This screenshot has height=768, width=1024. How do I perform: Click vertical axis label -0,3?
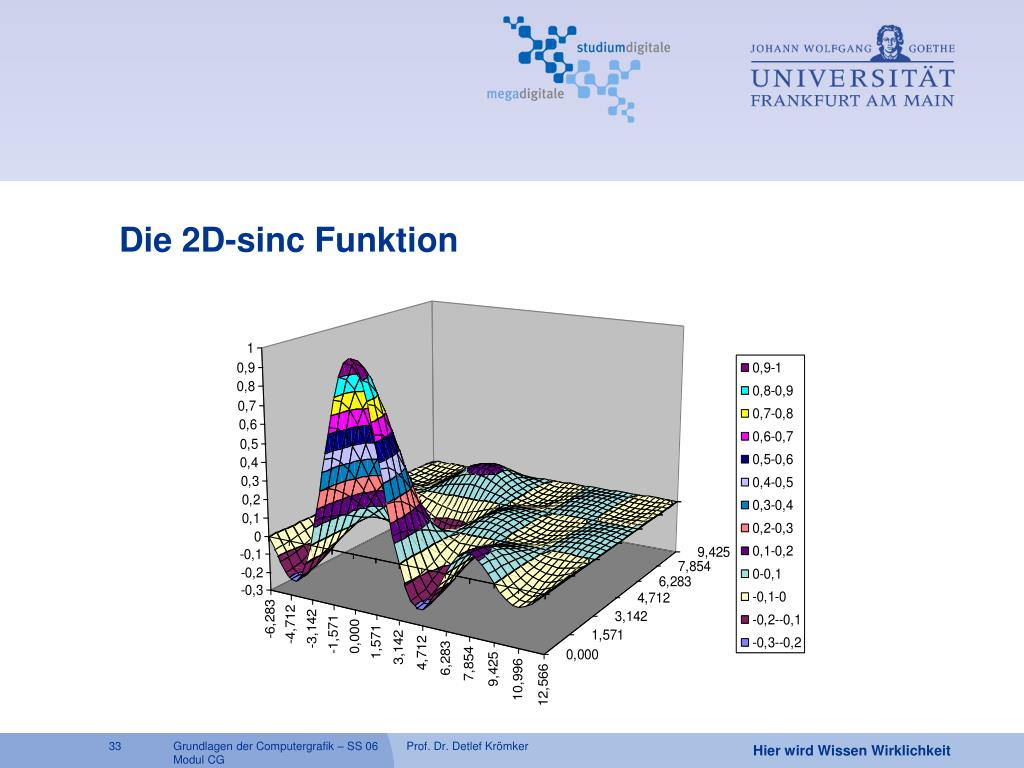click(252, 590)
